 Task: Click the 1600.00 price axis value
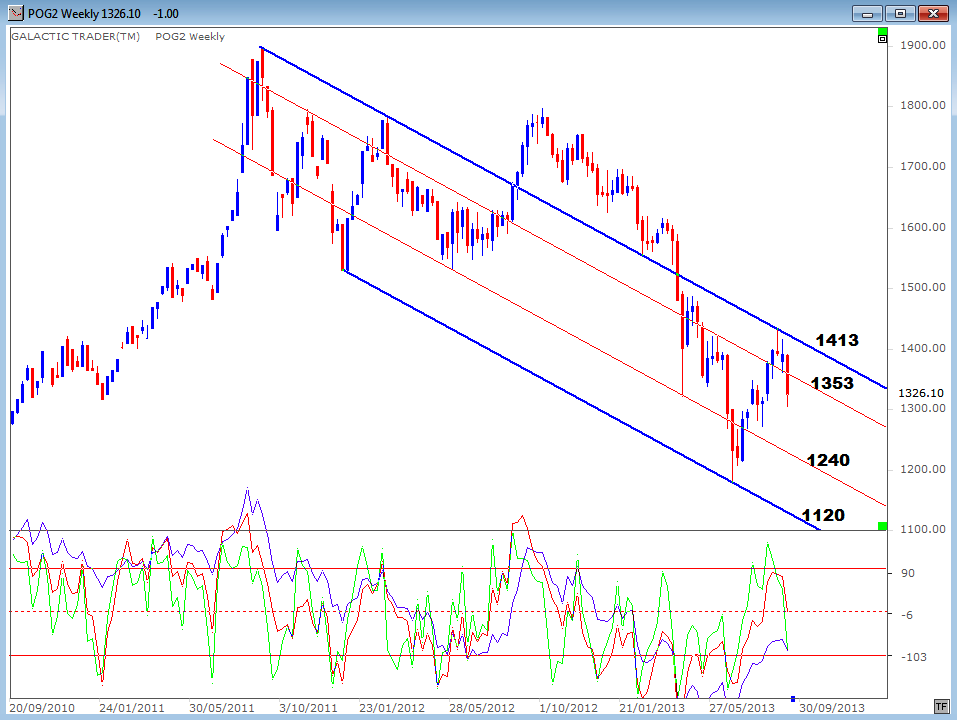click(923, 227)
